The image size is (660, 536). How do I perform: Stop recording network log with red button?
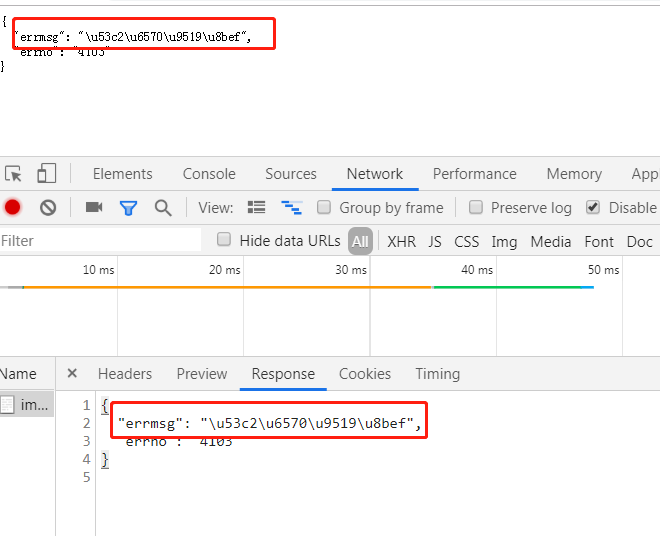pos(13,208)
